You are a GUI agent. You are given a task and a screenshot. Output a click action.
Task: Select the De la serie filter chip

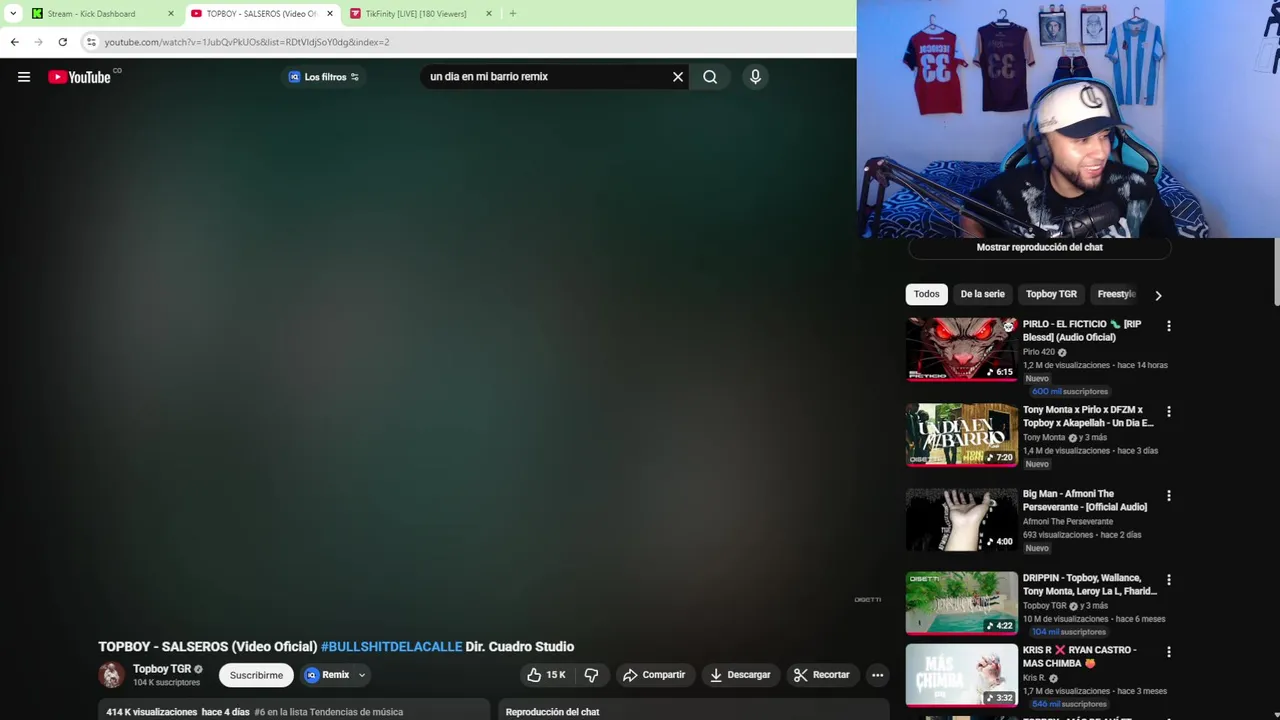982,294
